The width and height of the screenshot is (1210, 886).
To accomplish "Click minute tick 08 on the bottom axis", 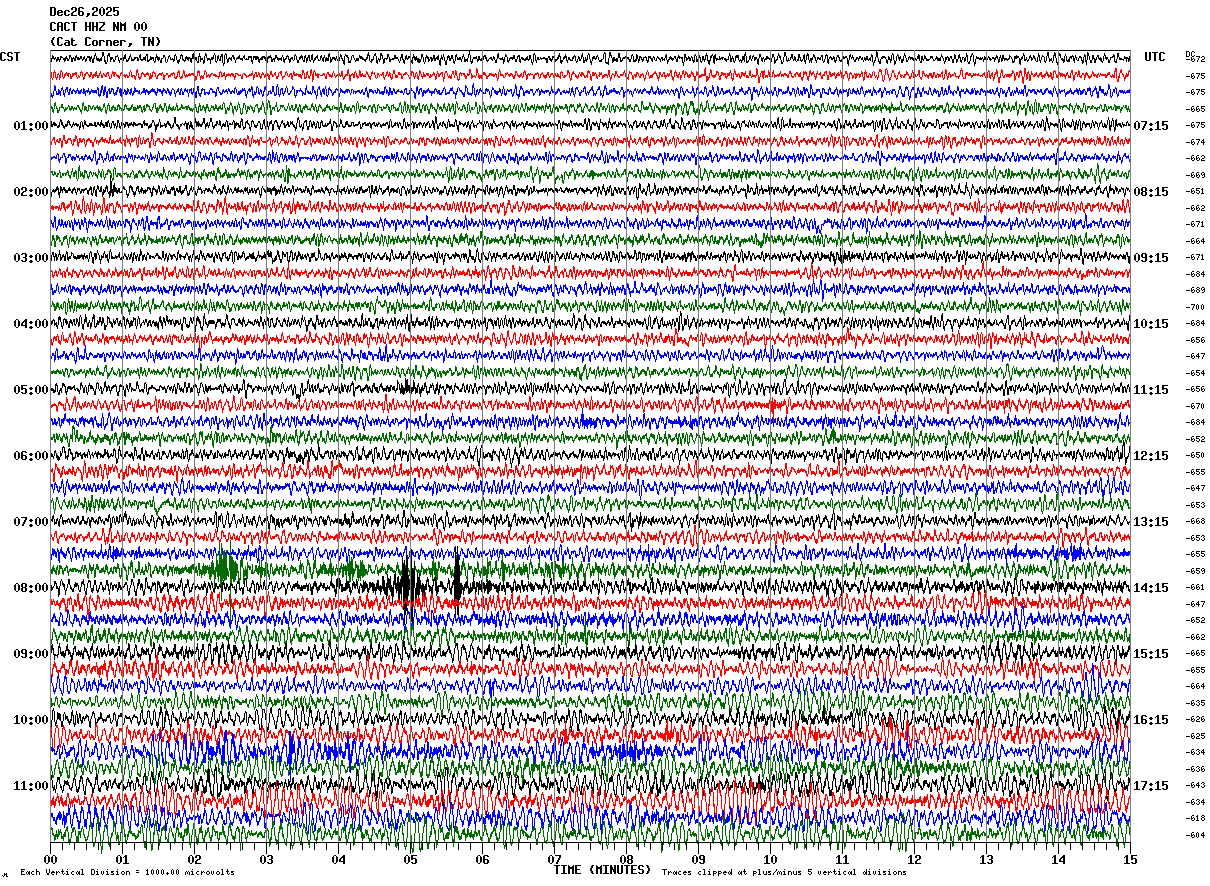I will (626, 859).
